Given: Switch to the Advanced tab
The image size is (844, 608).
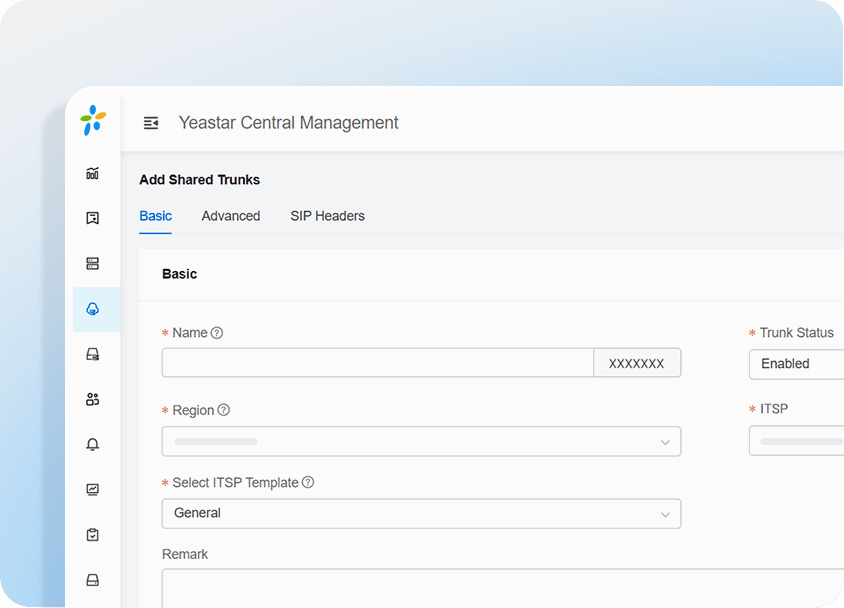Looking at the screenshot, I should coord(231,216).
